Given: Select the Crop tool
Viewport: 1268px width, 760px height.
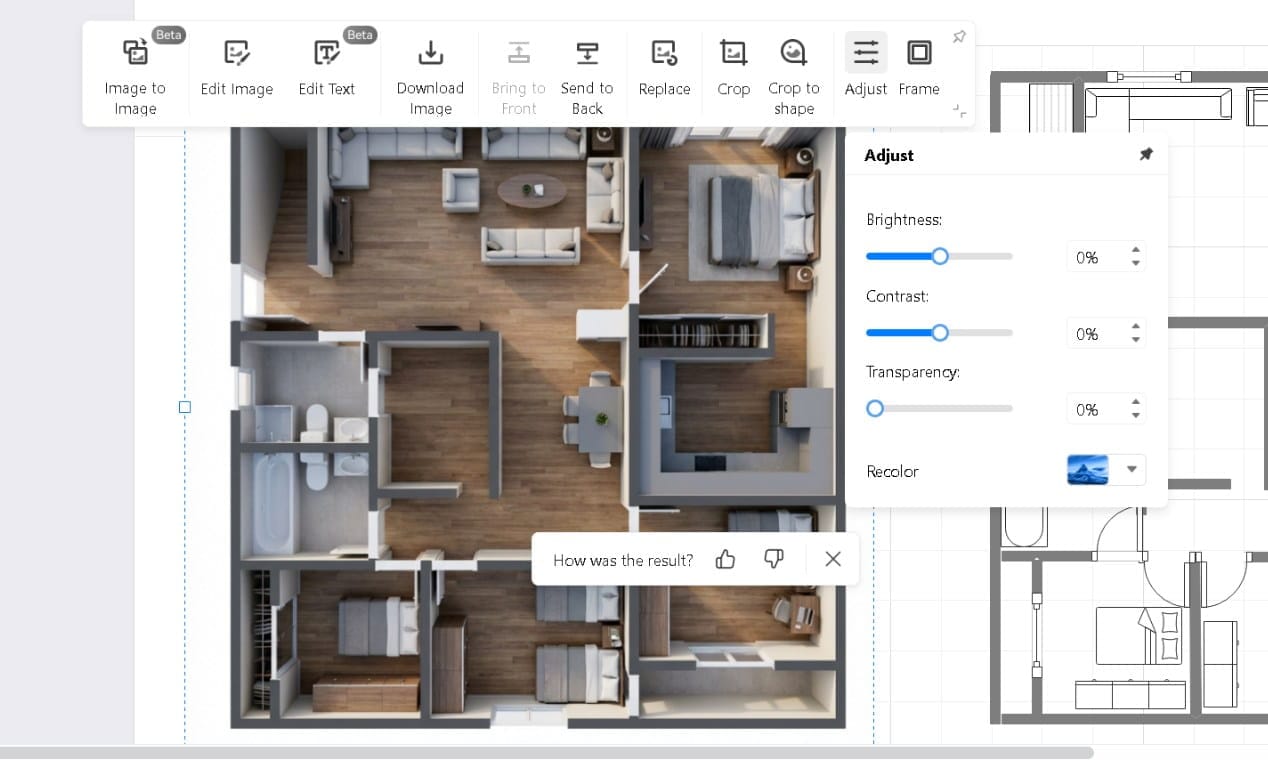Looking at the screenshot, I should pyautogui.click(x=733, y=70).
